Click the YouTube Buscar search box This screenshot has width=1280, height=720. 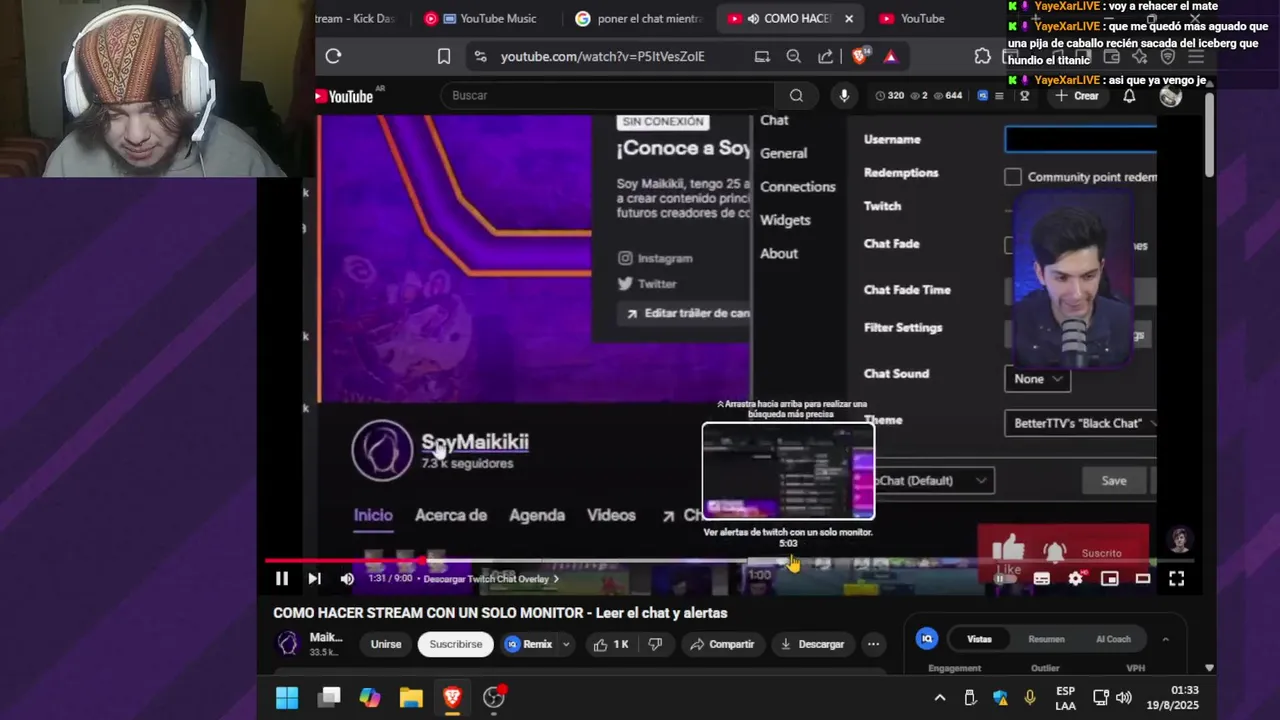pyautogui.click(x=607, y=95)
